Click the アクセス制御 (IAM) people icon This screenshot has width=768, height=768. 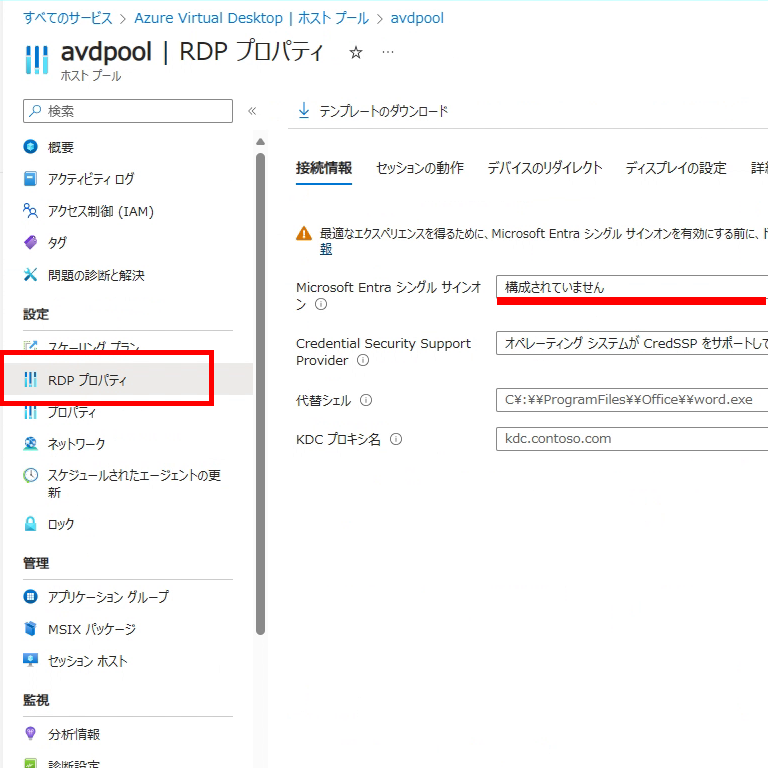click(30, 211)
